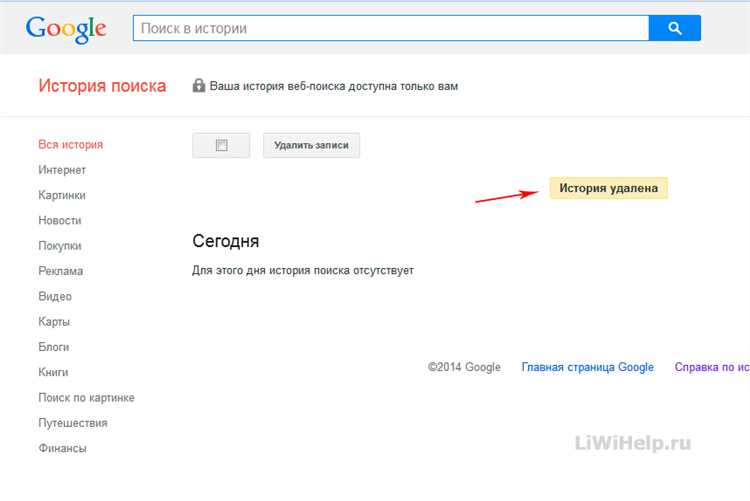The height and width of the screenshot is (501, 750).
Task: Choose 'Покупки' in the left menu
Action: coord(60,246)
